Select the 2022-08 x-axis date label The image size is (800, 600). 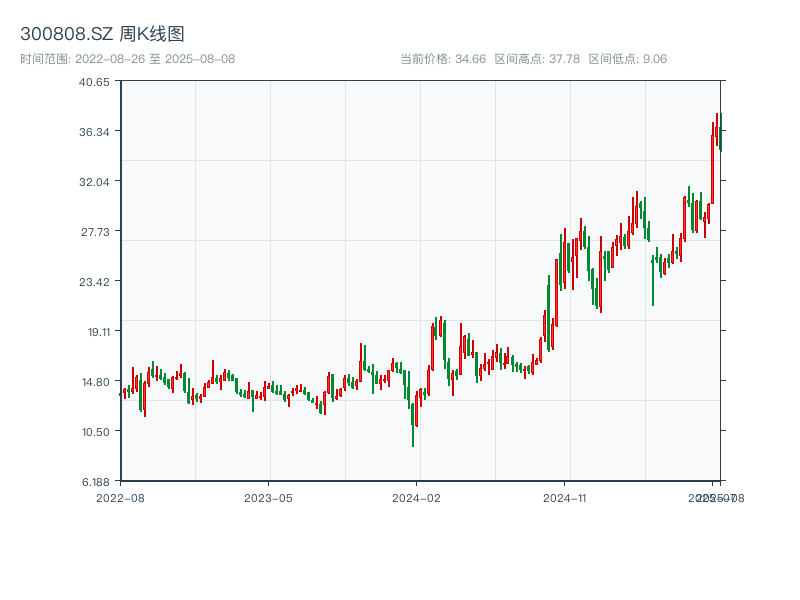coord(120,497)
